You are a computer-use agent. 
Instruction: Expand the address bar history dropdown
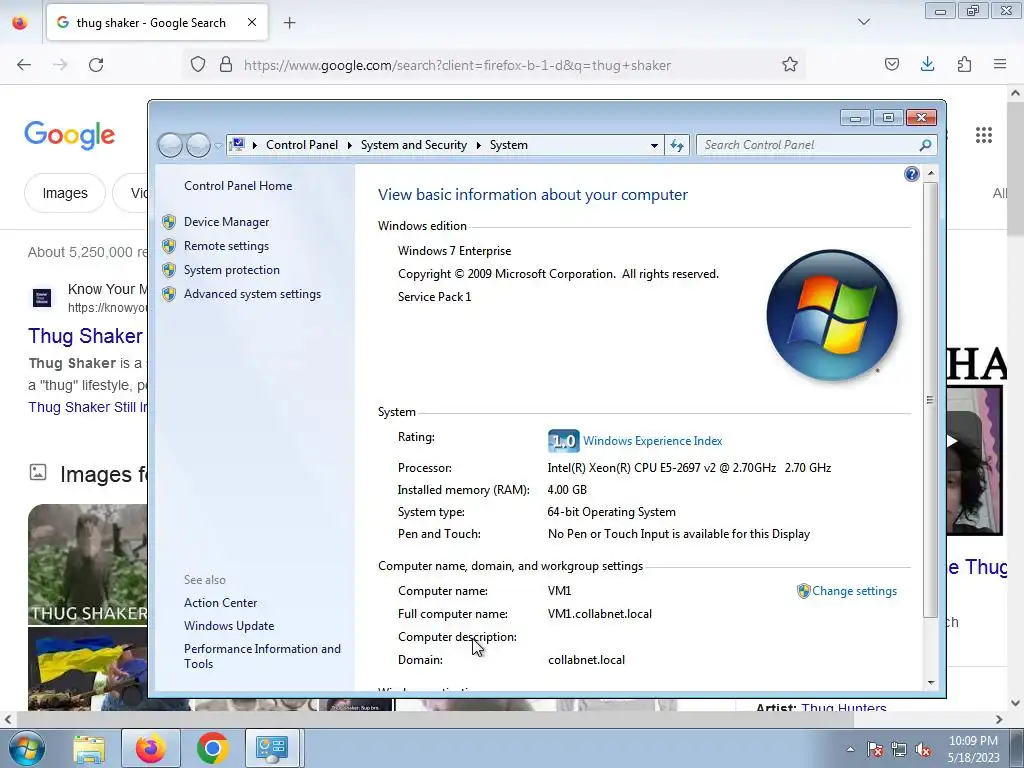pos(654,146)
